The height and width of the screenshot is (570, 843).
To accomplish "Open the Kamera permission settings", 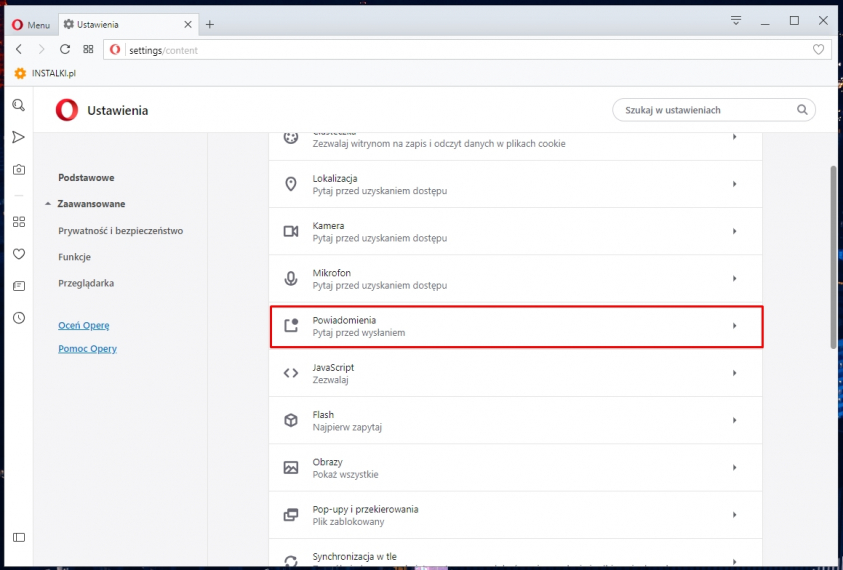I will click(516, 232).
